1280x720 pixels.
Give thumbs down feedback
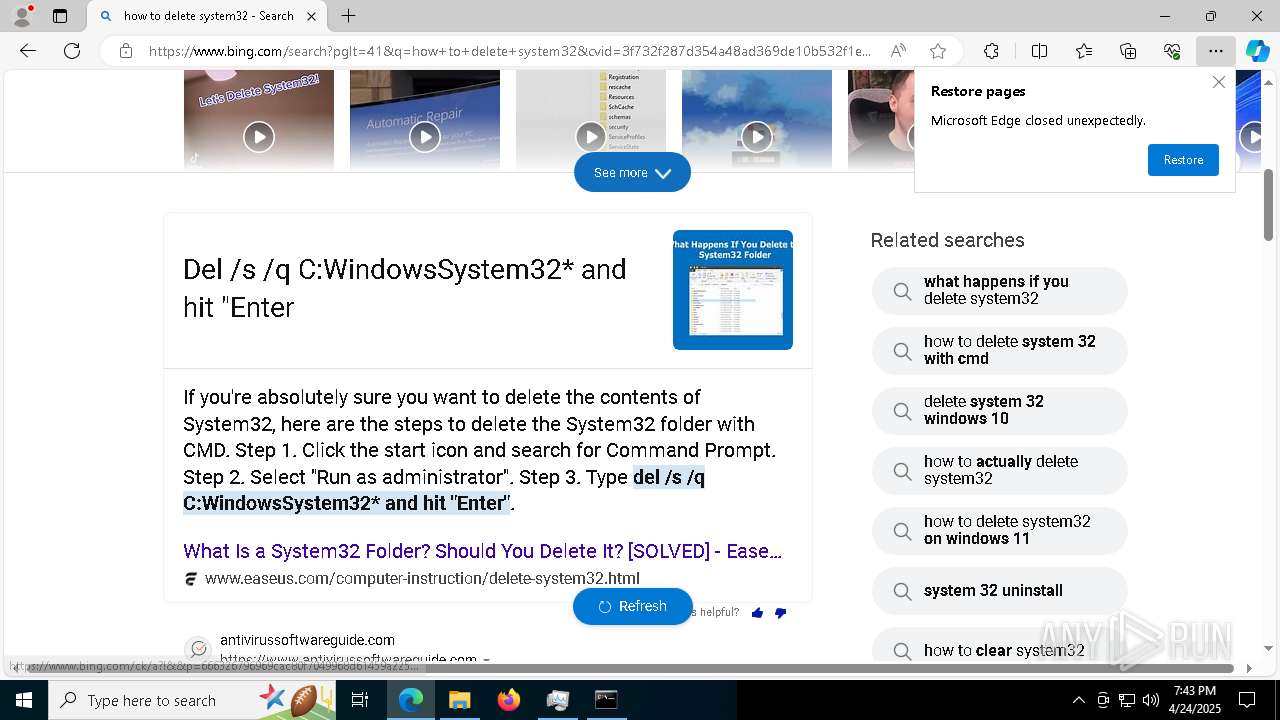click(781, 612)
